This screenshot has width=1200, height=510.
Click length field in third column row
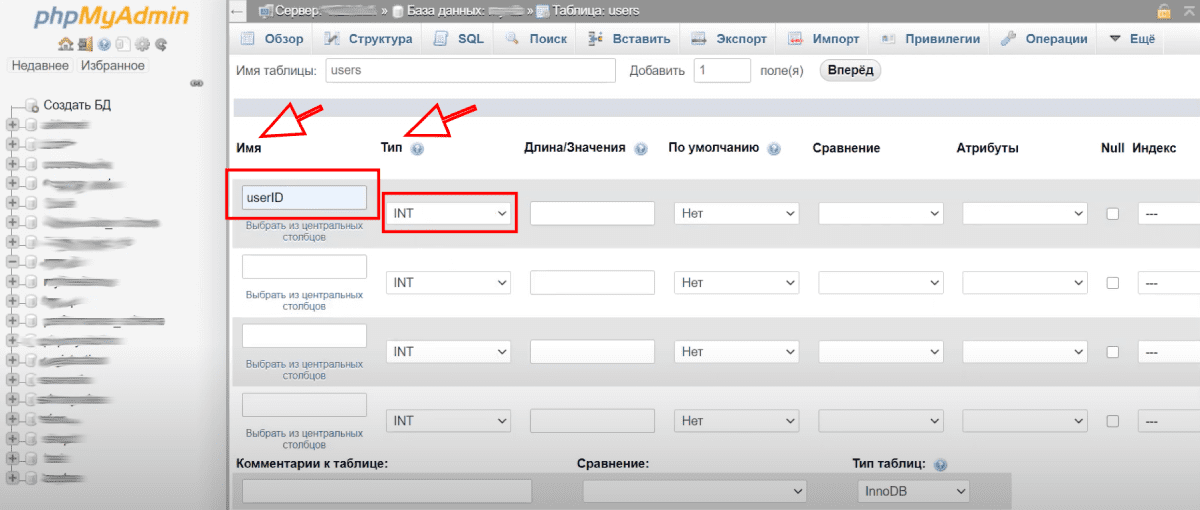592,352
